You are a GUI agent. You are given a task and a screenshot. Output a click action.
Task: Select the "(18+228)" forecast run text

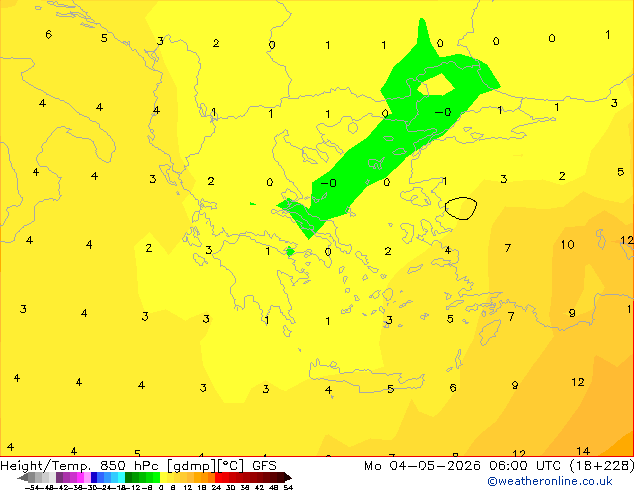tap(601, 466)
